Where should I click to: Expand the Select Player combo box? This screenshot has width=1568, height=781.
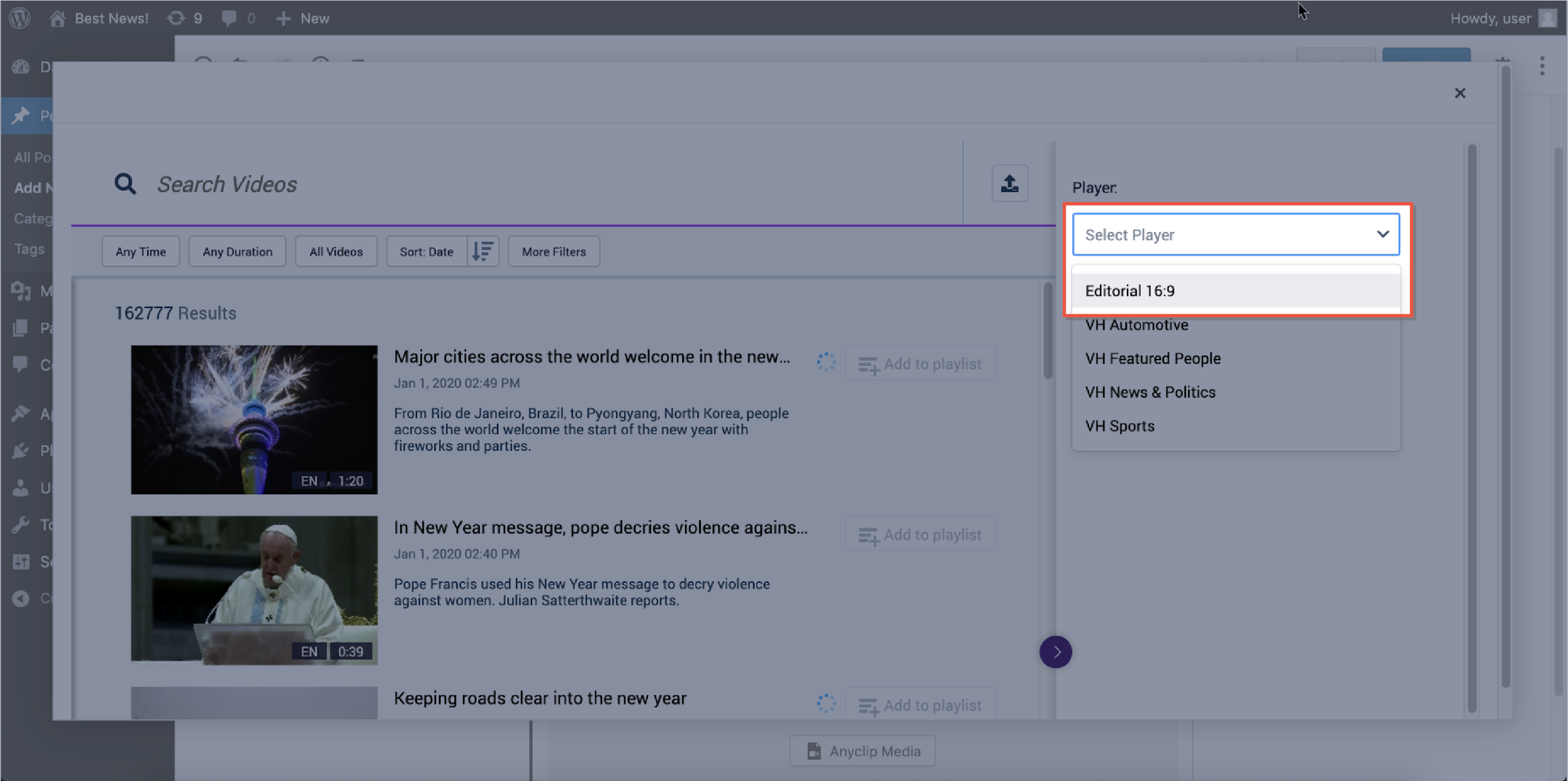click(1236, 234)
